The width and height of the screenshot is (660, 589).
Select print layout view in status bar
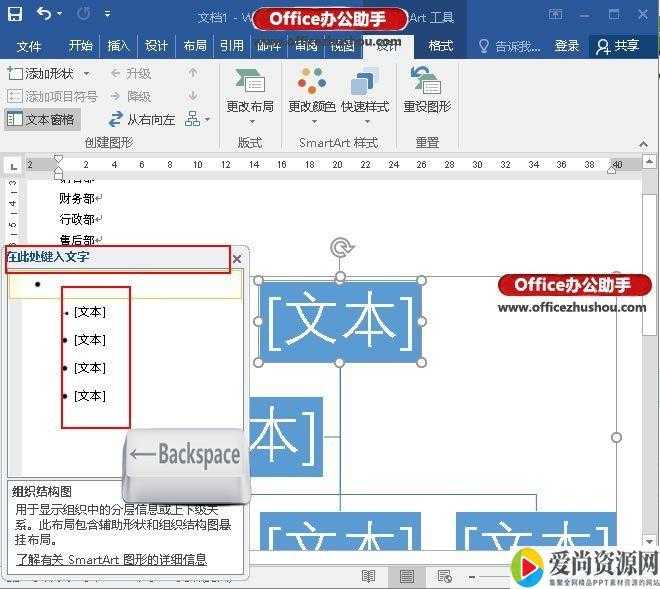(407, 577)
